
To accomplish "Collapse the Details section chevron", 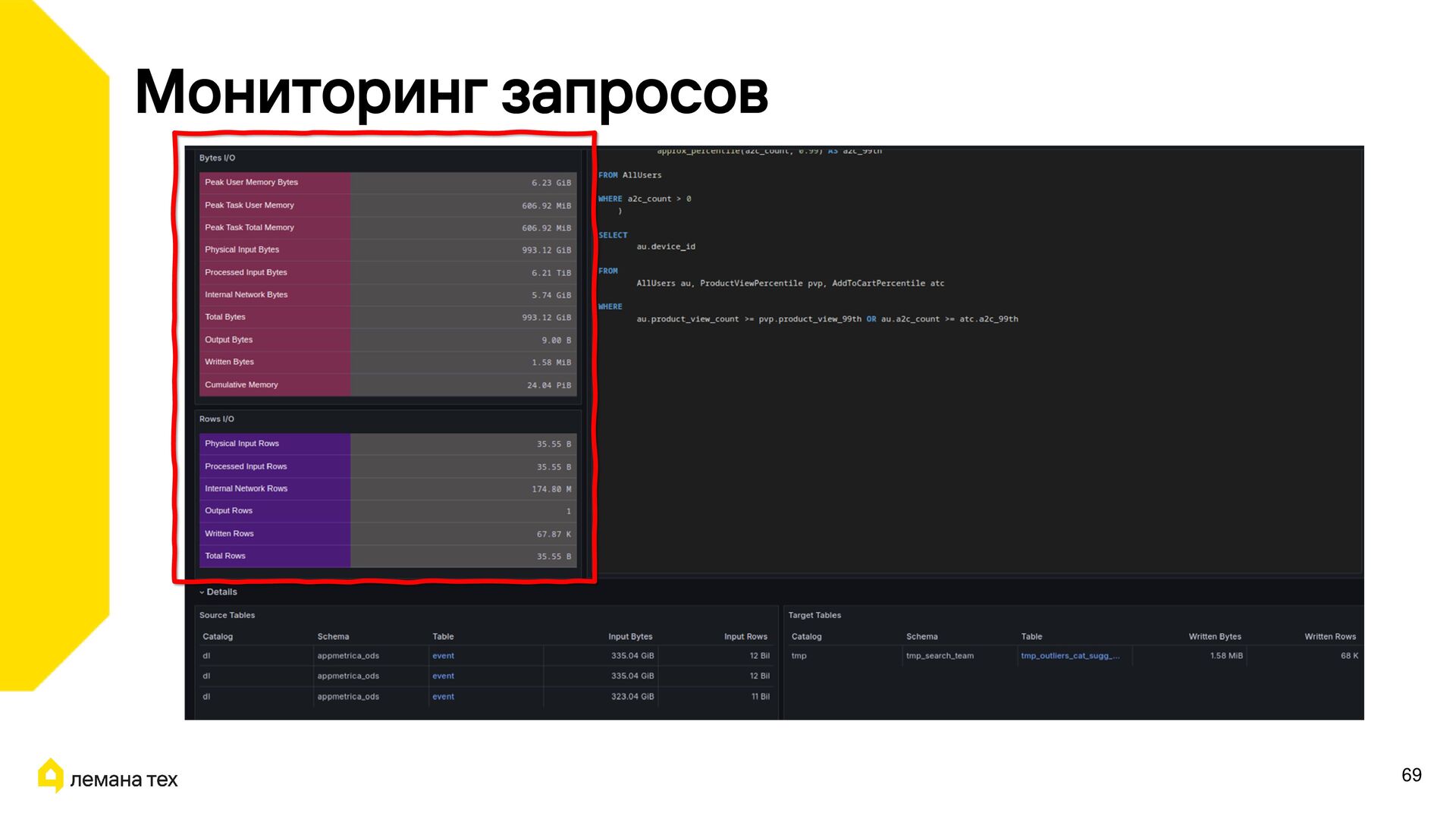I will tap(202, 592).
